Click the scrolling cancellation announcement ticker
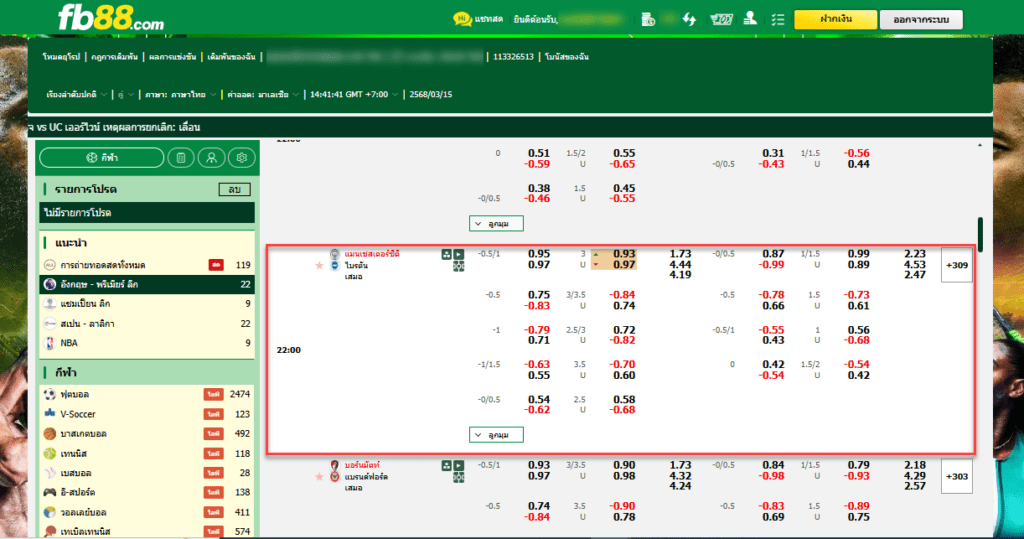Image resolution: width=1024 pixels, height=539 pixels. coord(509,127)
